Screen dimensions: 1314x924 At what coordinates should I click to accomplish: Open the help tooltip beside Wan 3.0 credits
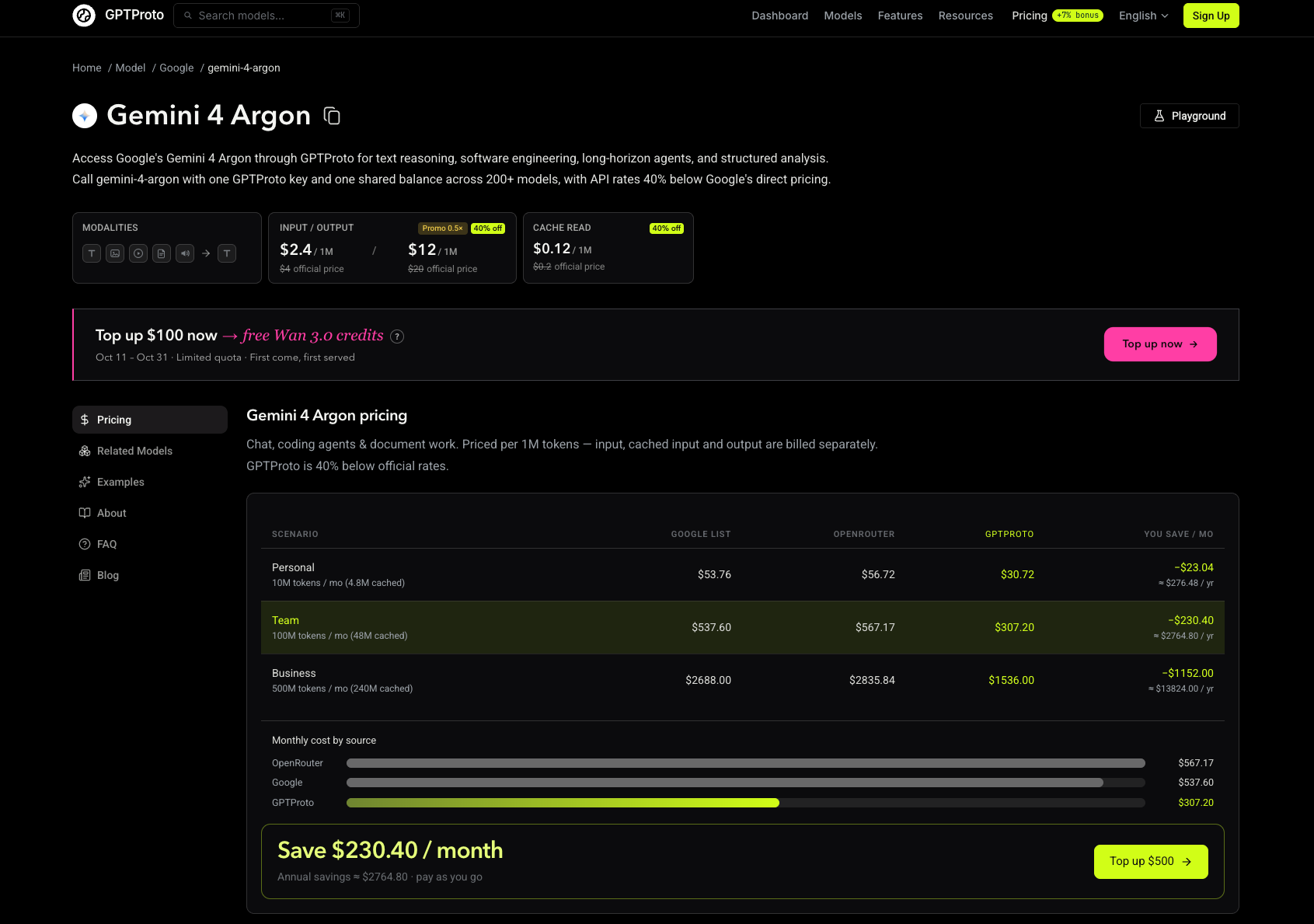point(397,336)
